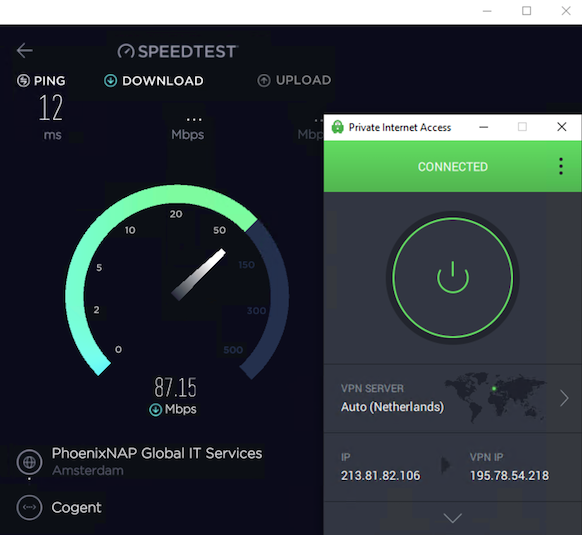
Task: Click the IP address 213.81.82.106
Action: pos(381,476)
